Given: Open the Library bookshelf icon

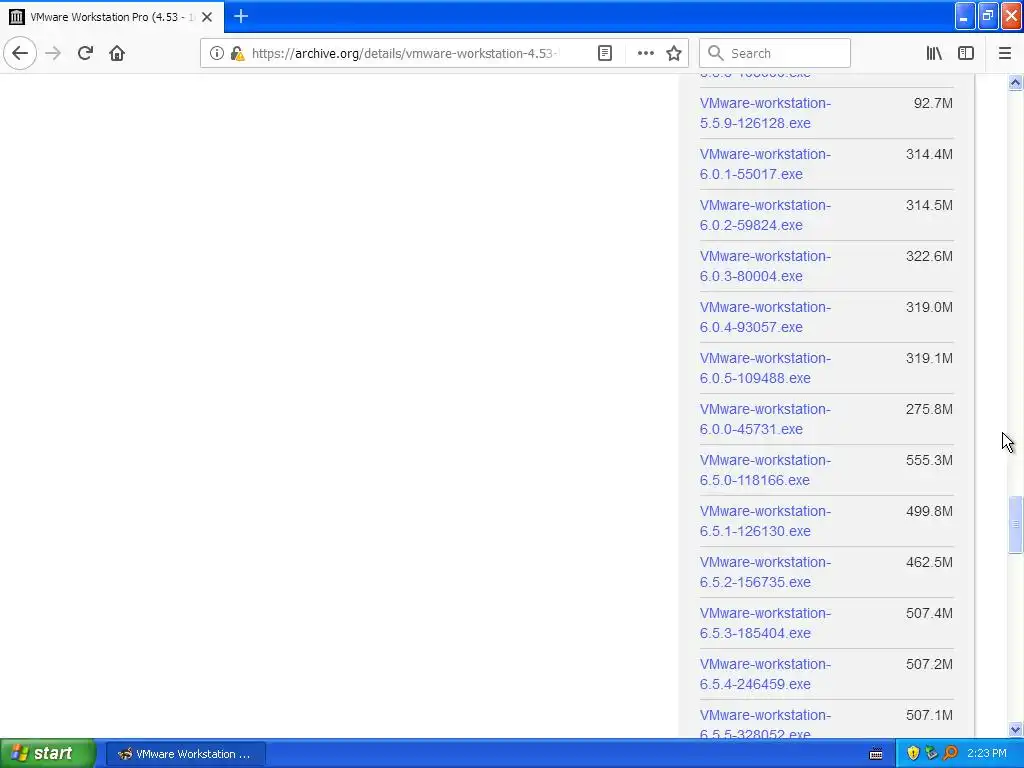Looking at the screenshot, I should point(934,53).
